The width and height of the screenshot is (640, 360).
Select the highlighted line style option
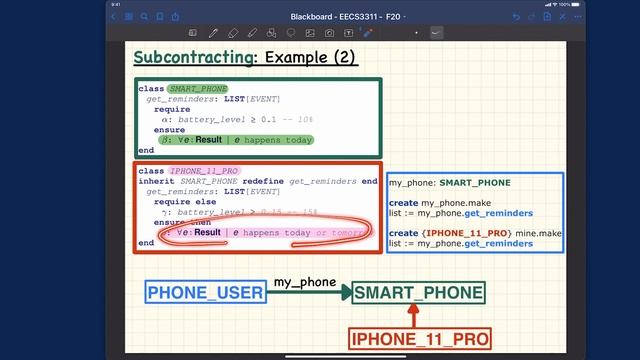(437, 33)
